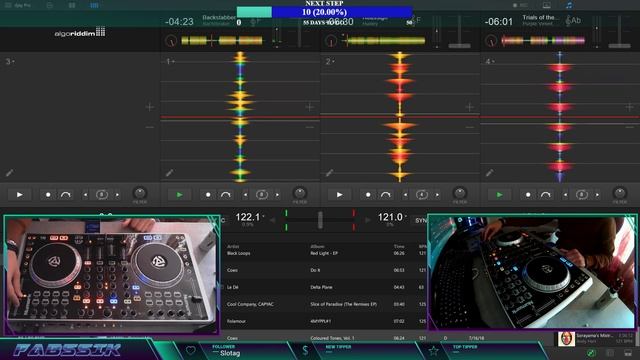This screenshot has width=640, height=360.
Task: Halve the loop length on deck 1
Action: (x=245, y=195)
